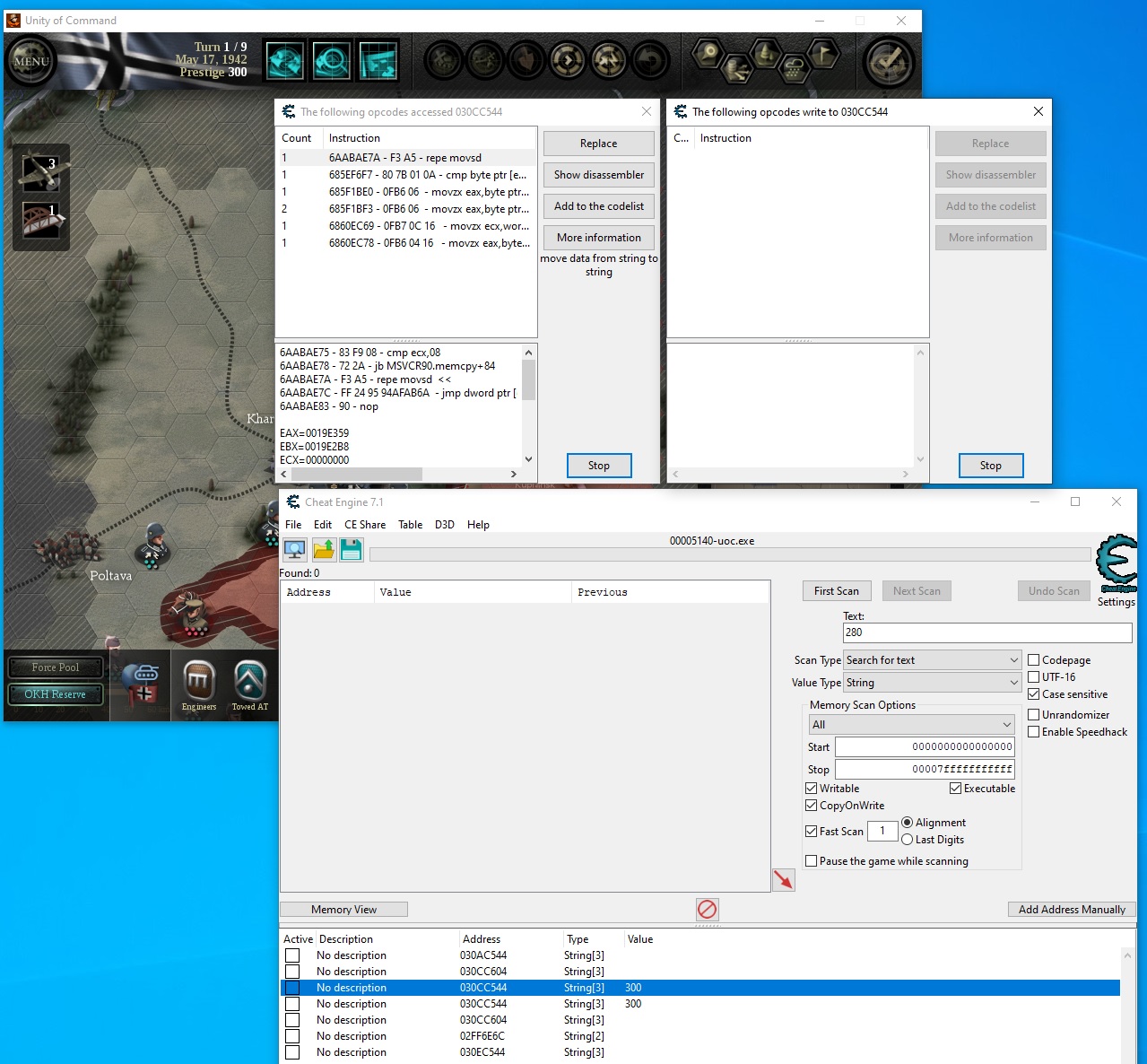Enable the UTF-16 checkbox
Screen dimensions: 1147x1064
[x=1034, y=677]
